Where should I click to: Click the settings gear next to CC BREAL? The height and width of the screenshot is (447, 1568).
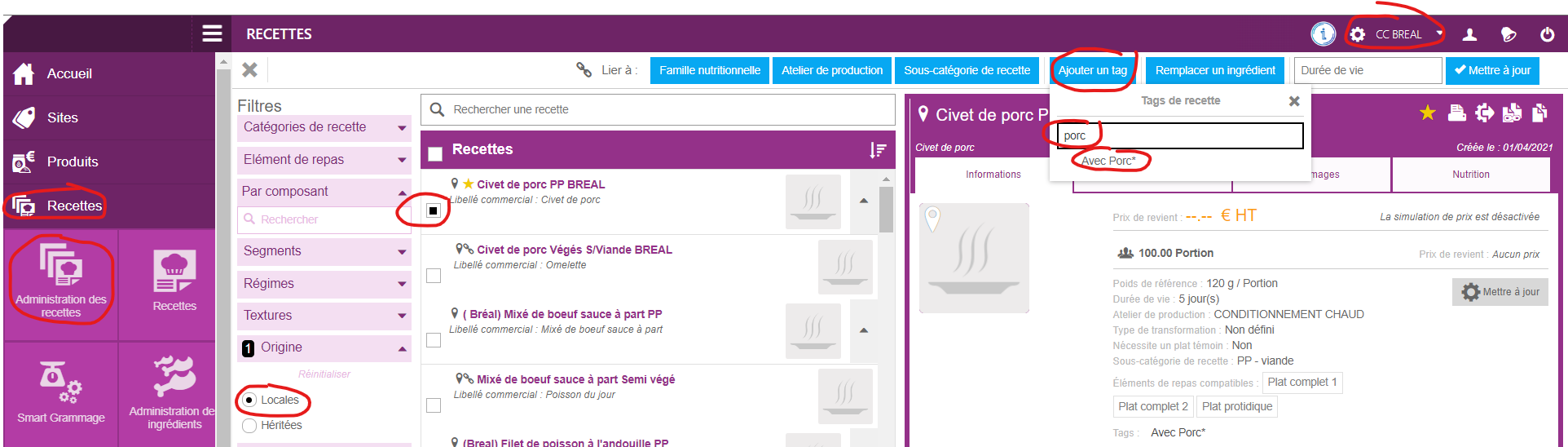tap(1357, 34)
